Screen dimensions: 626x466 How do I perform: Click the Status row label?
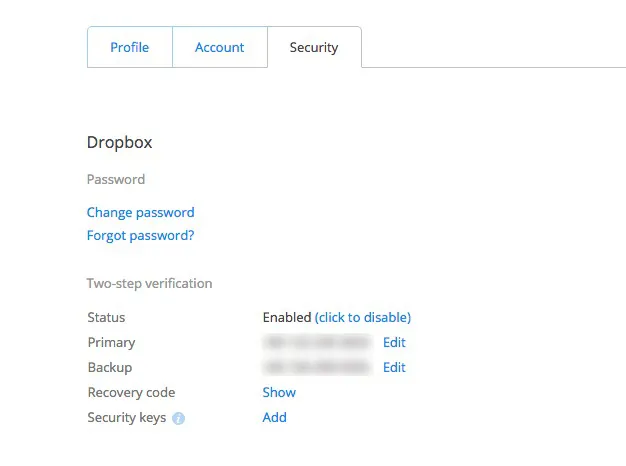pos(106,317)
